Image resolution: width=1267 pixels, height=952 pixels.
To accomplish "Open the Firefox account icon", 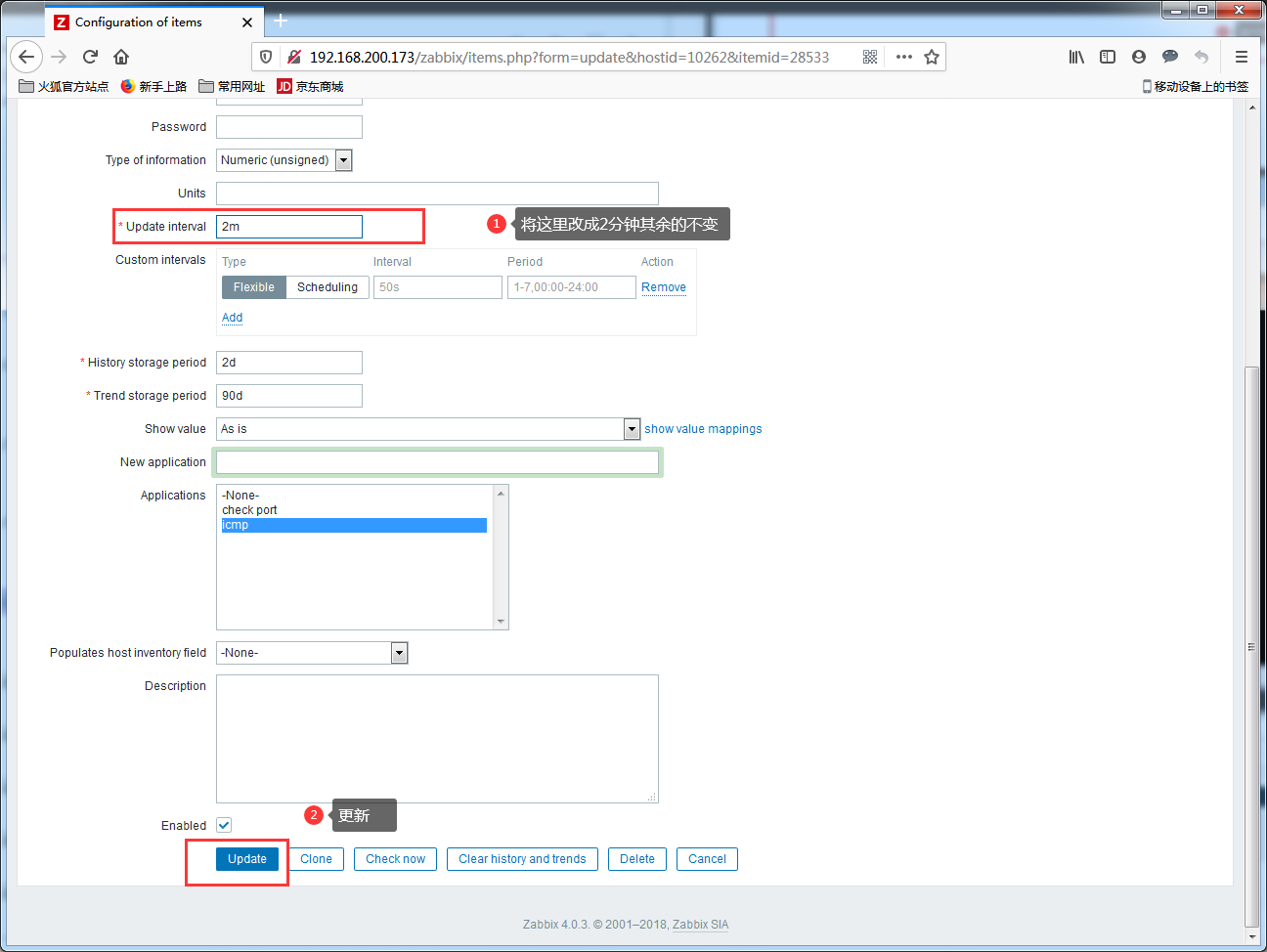I will 1139,57.
